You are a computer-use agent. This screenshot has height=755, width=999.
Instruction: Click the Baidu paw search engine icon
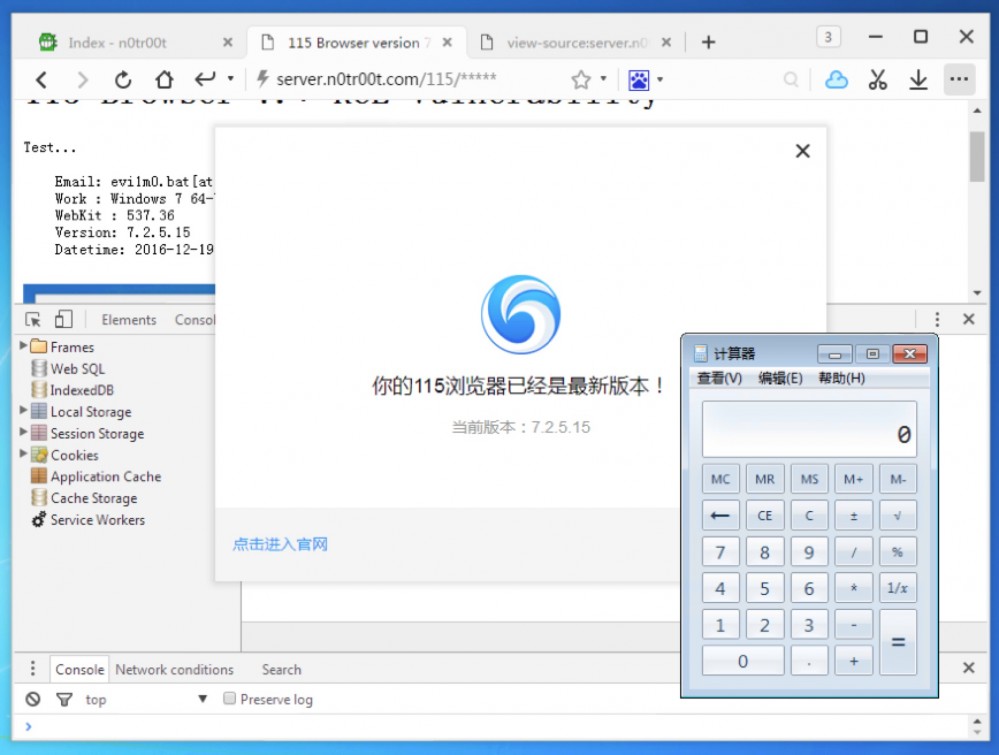(x=638, y=80)
